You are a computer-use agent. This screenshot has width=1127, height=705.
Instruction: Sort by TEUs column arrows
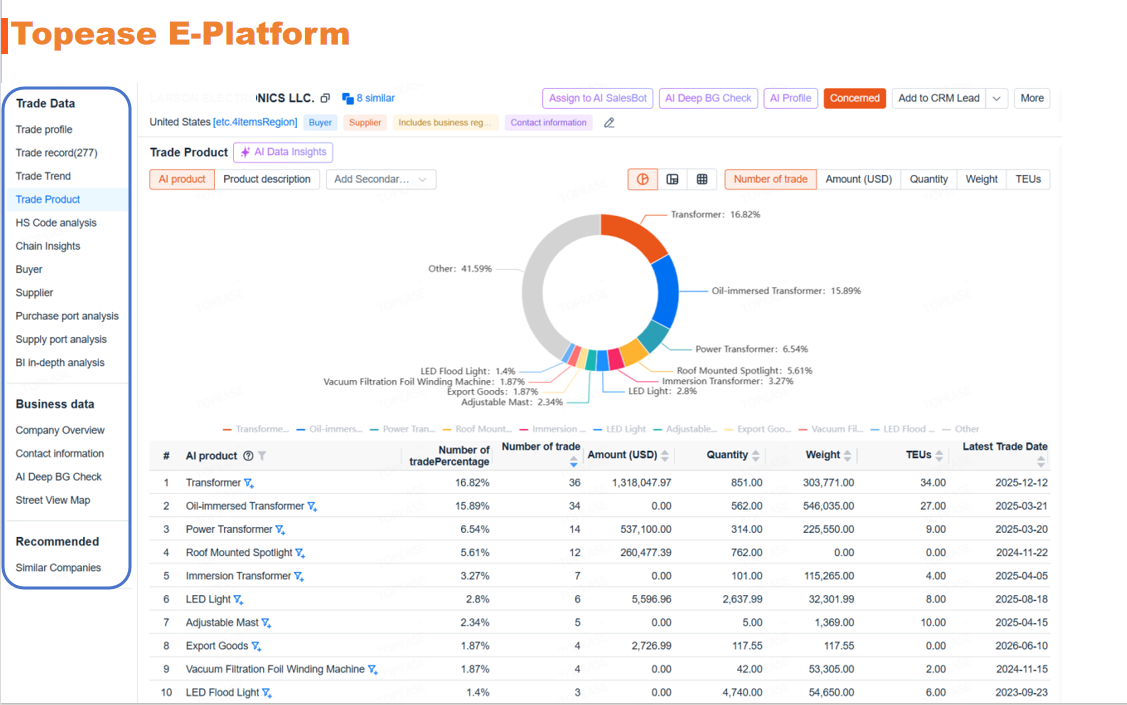(939, 456)
